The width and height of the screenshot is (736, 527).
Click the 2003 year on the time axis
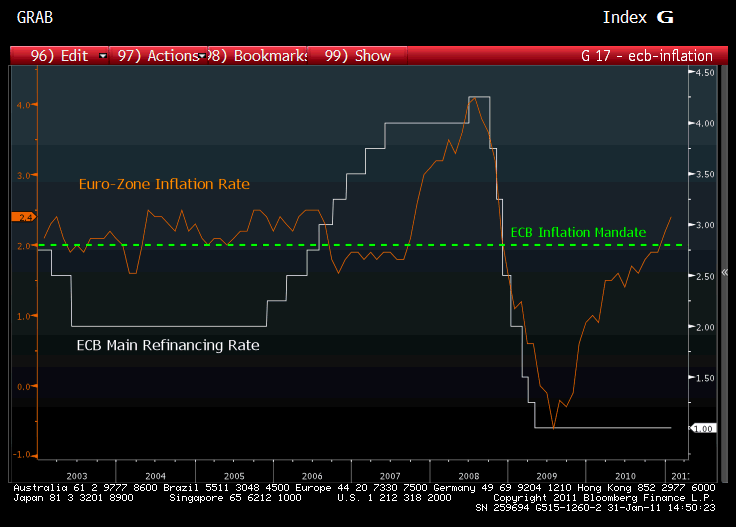tap(78, 475)
